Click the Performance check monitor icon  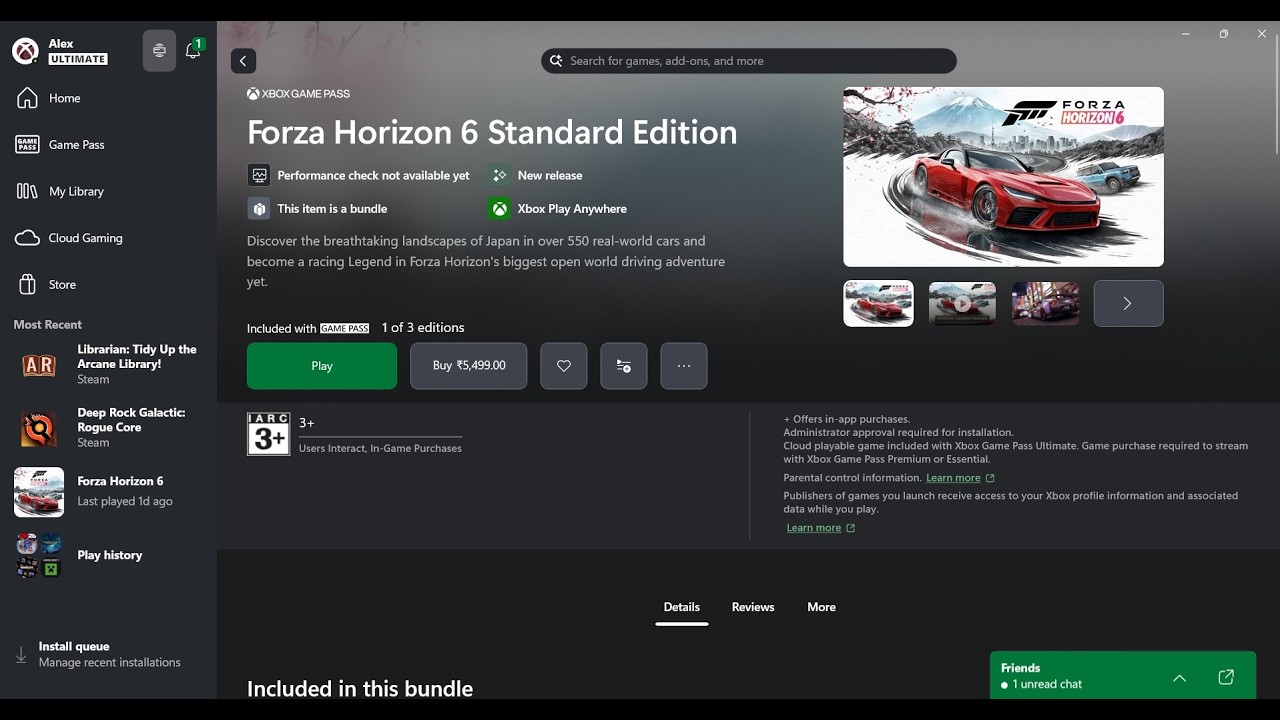click(259, 175)
